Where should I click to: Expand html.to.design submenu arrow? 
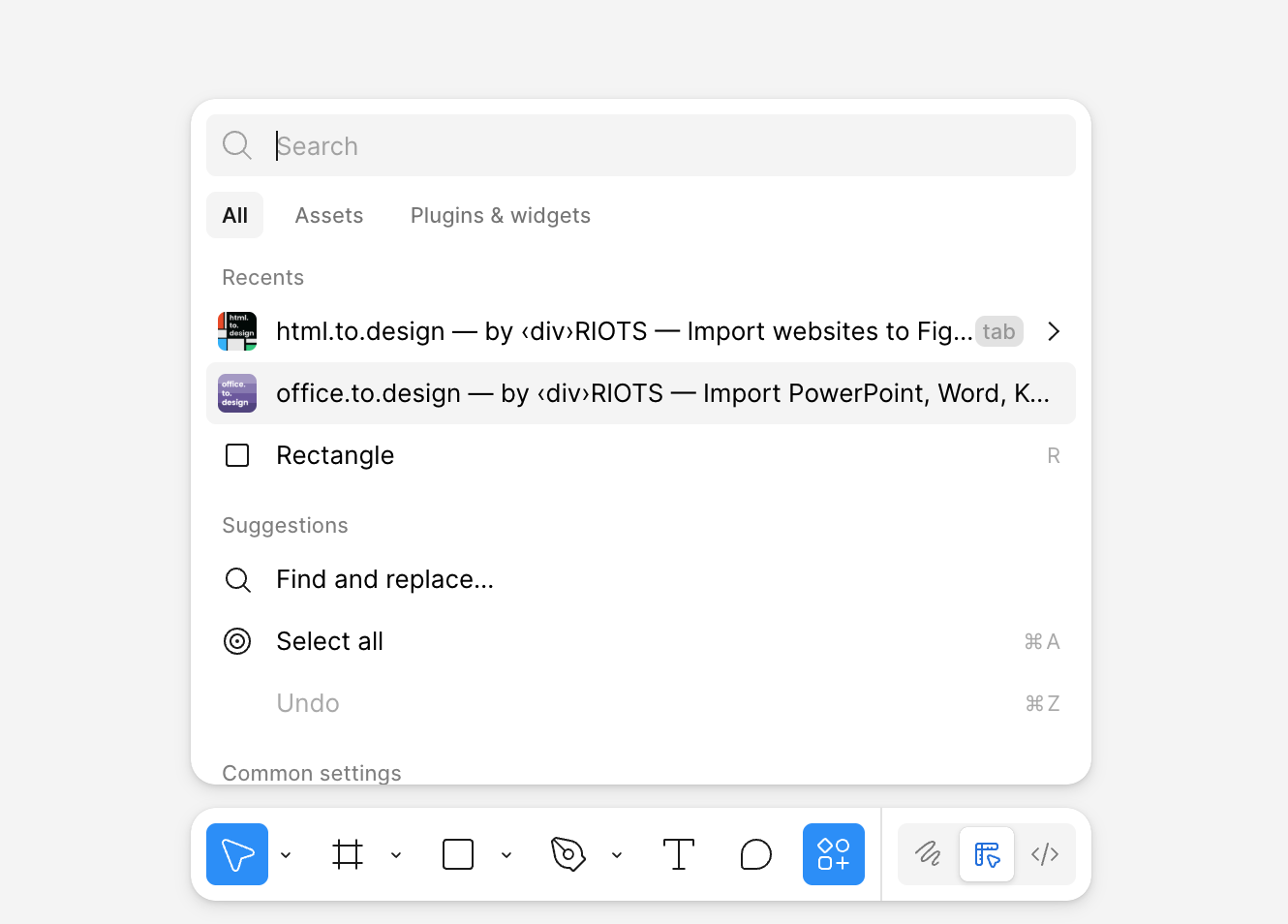point(1054,331)
